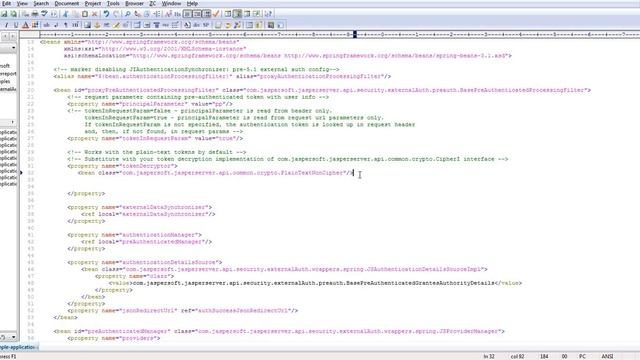The height and width of the screenshot is (360, 640).
Task: Click the 'ln 32' status bar entry
Action: (489, 356)
